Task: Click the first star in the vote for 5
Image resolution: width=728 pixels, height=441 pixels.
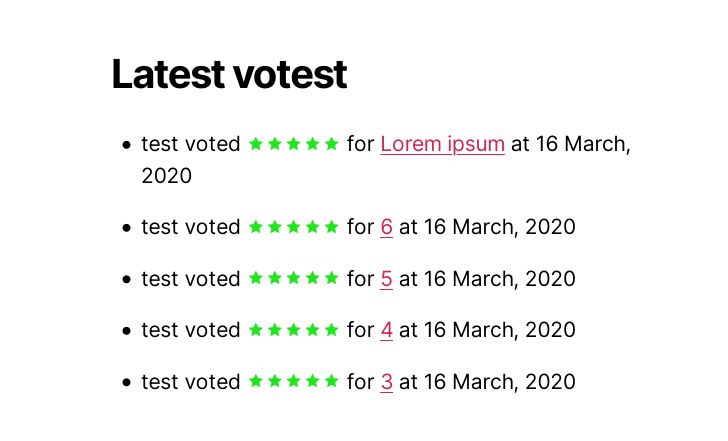Action: (256, 279)
